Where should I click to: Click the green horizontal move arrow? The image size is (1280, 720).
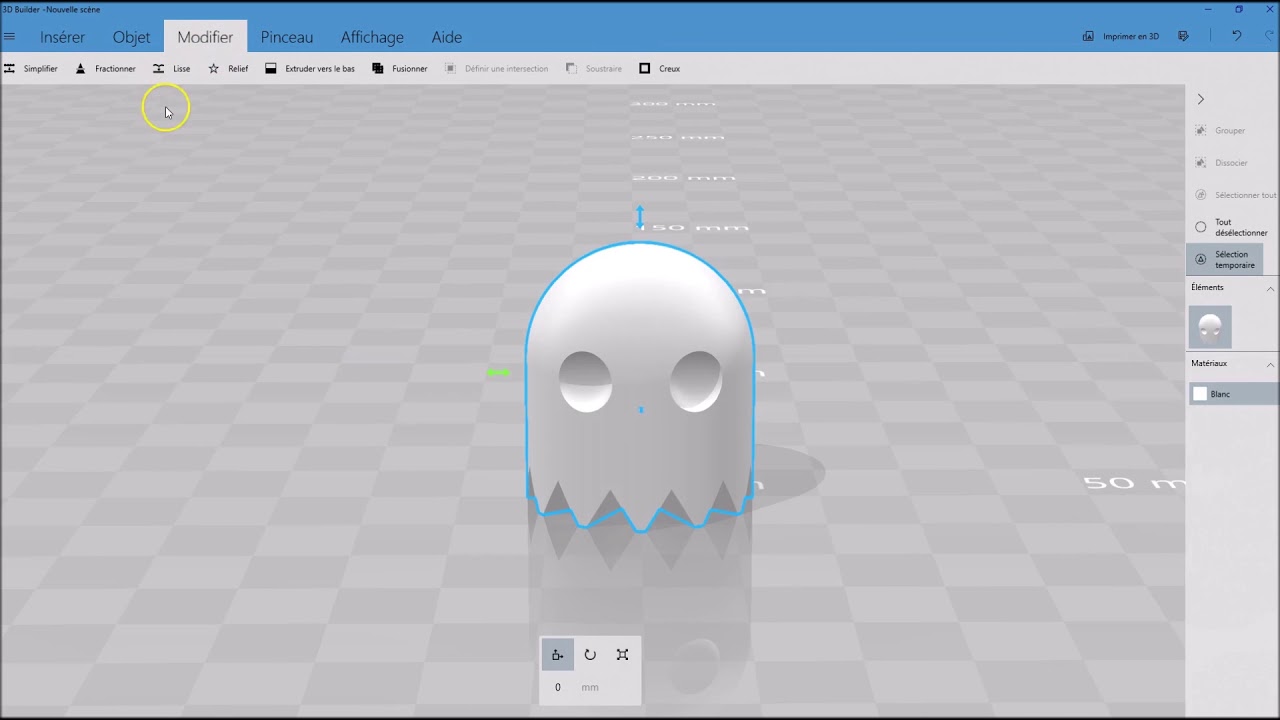[x=499, y=373]
